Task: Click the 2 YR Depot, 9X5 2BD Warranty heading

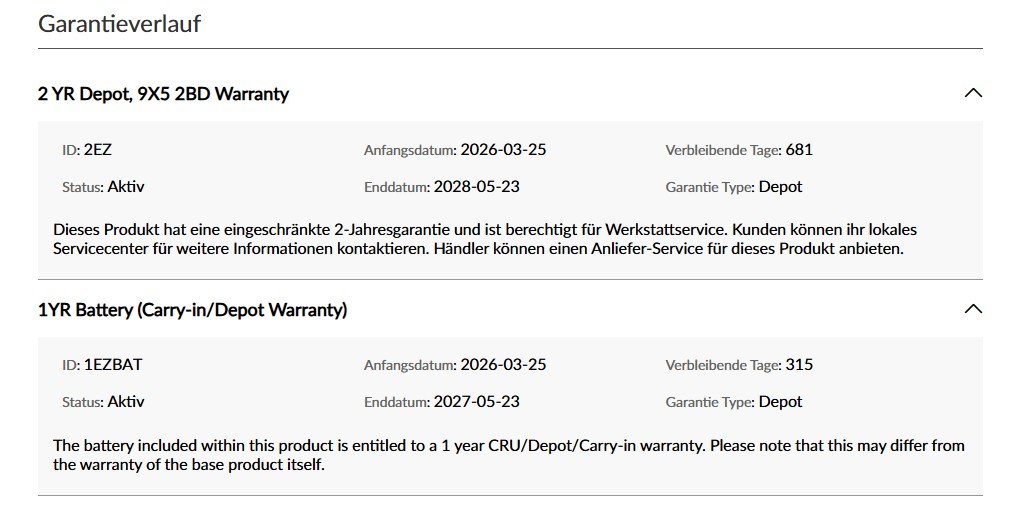Action: 163,94
